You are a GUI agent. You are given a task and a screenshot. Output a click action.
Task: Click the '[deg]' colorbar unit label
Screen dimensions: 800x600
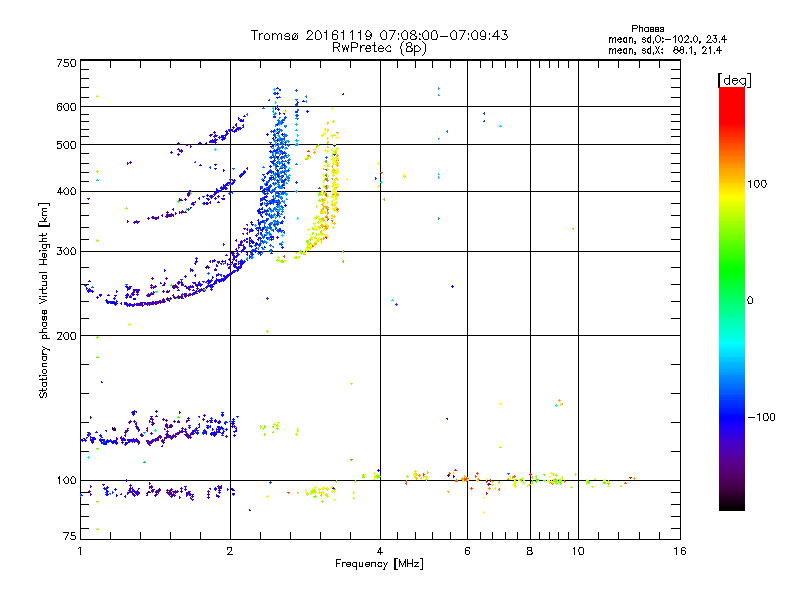pos(734,80)
